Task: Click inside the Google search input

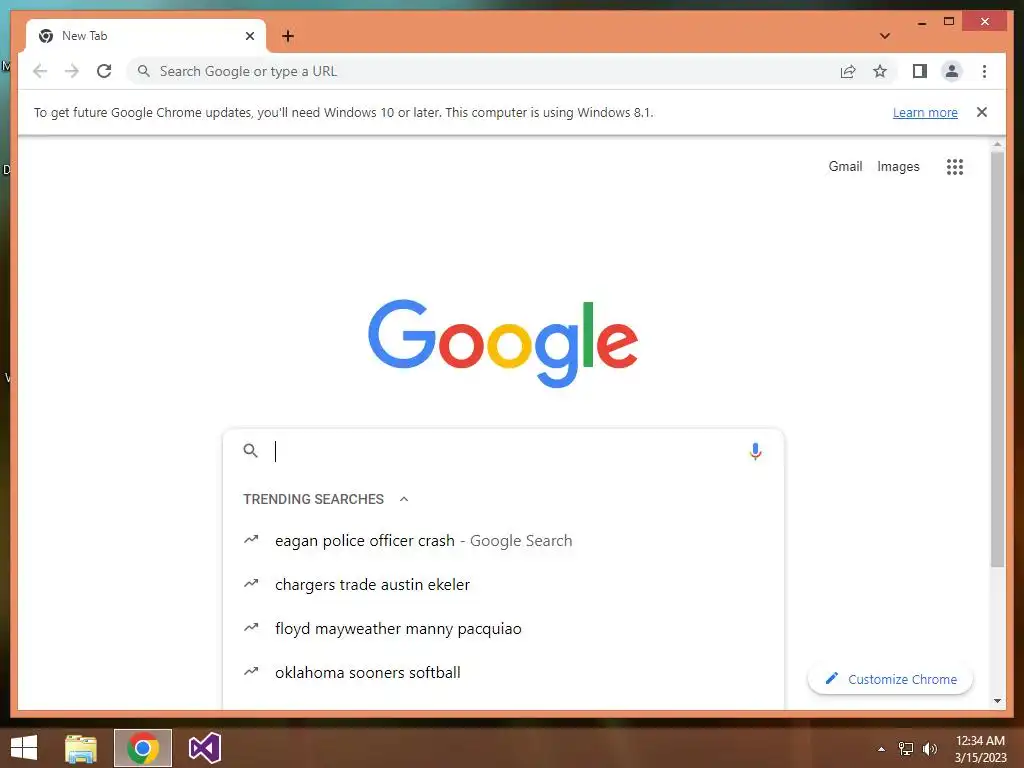Action: pos(506,451)
